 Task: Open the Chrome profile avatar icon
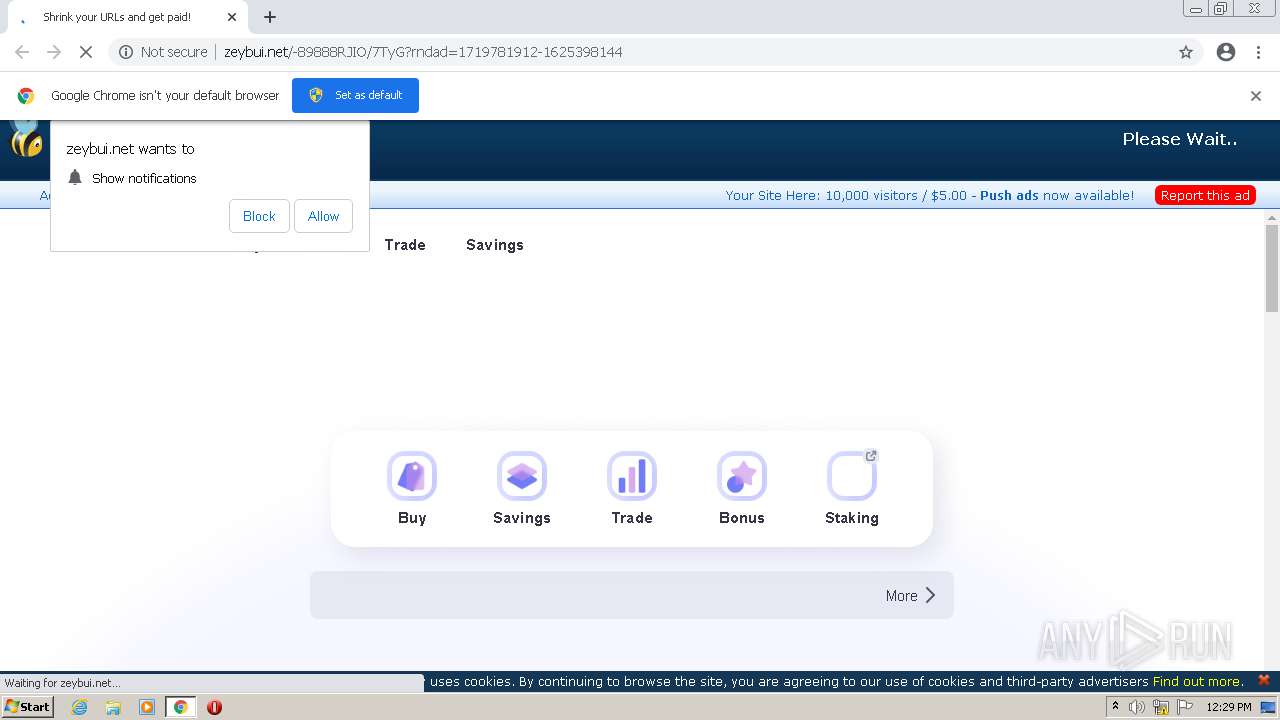(x=1226, y=52)
